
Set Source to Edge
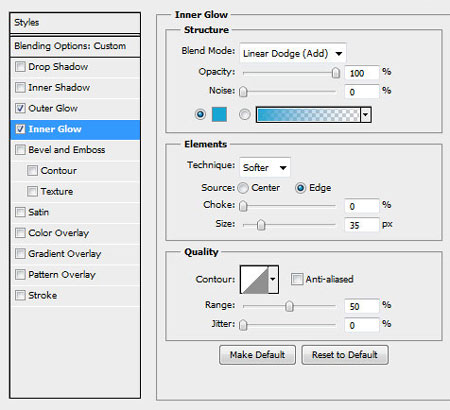(300, 188)
